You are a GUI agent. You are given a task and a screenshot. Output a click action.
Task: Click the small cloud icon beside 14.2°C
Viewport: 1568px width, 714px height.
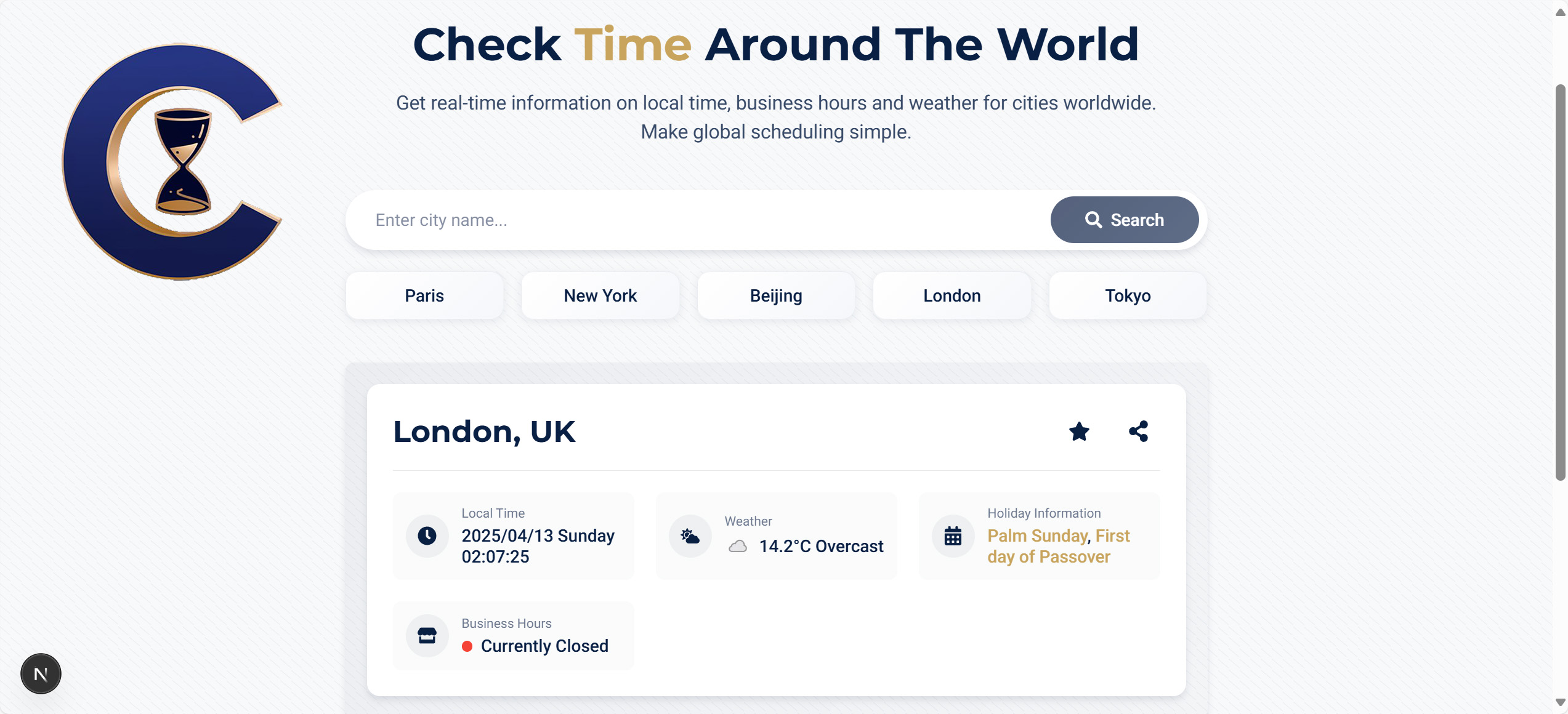[x=738, y=546]
